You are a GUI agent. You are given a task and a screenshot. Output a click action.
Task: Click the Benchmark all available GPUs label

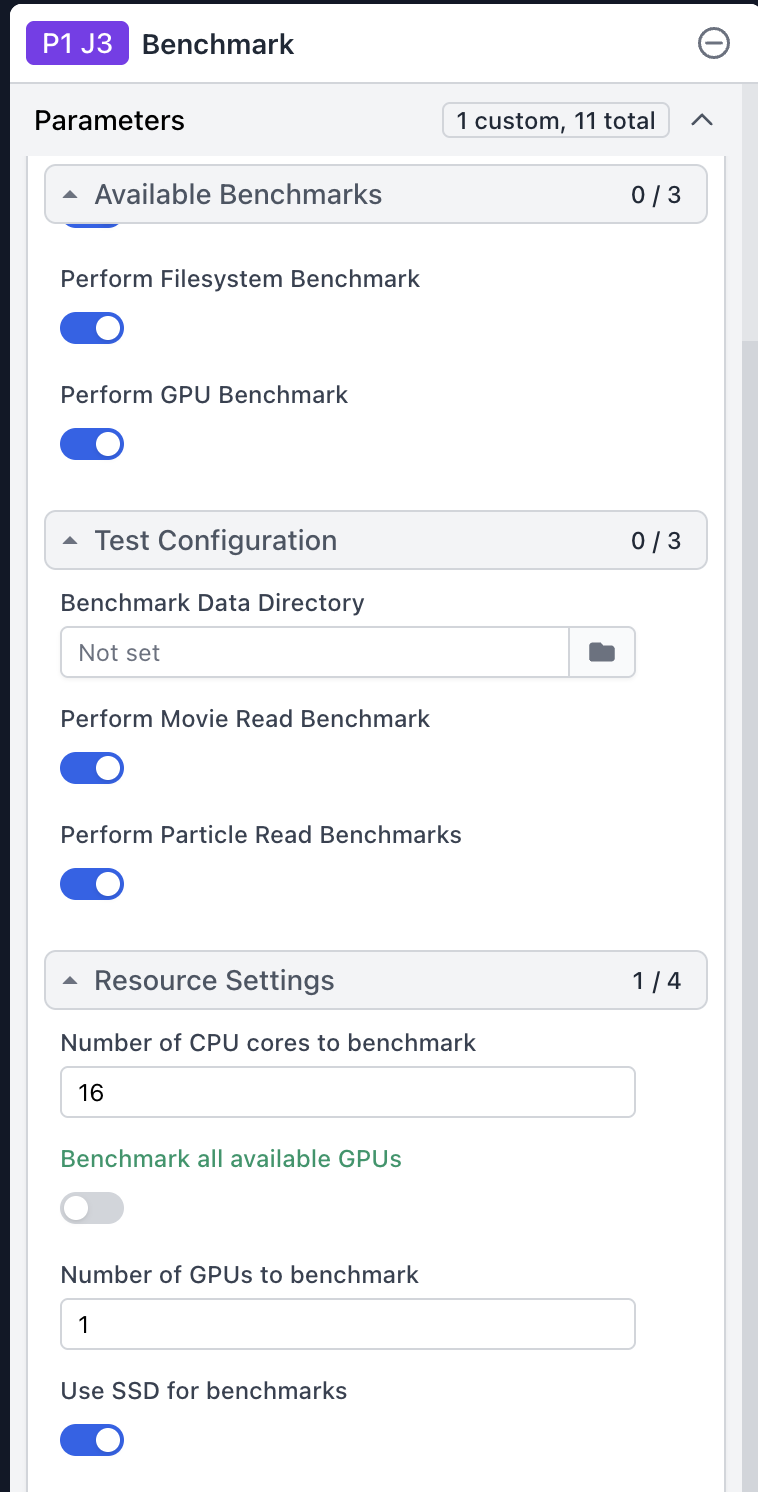coord(231,1159)
